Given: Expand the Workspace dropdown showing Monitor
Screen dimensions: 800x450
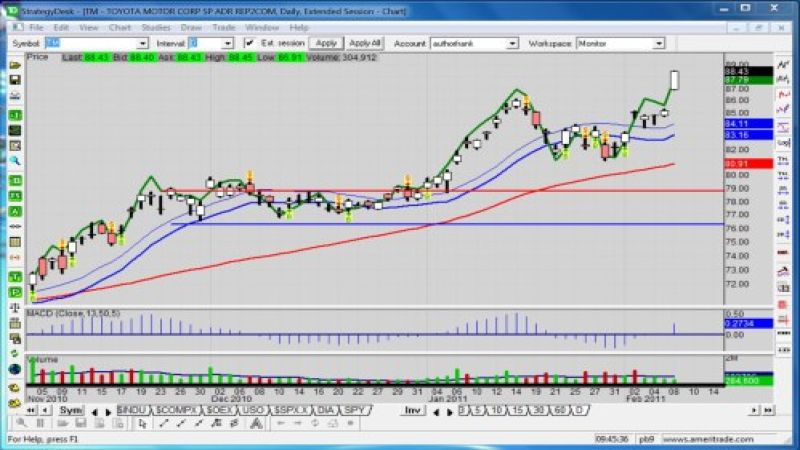Looking at the screenshot, I should (x=659, y=44).
